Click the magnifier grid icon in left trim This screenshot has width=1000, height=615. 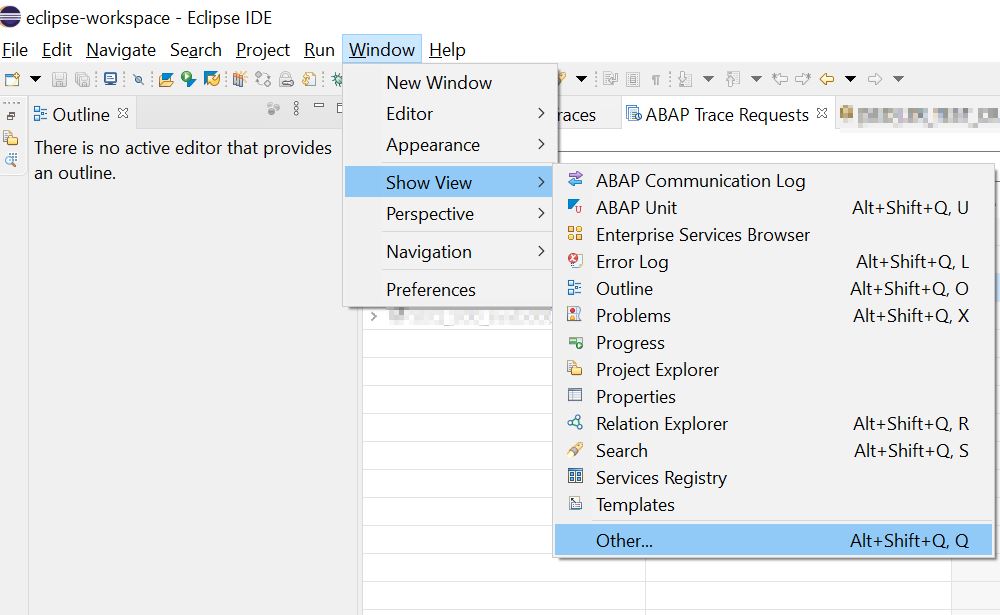point(11,159)
